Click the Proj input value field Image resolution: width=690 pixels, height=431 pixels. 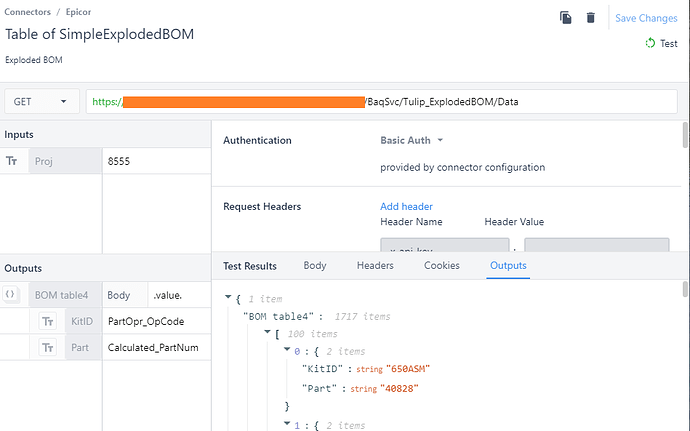click(x=157, y=161)
